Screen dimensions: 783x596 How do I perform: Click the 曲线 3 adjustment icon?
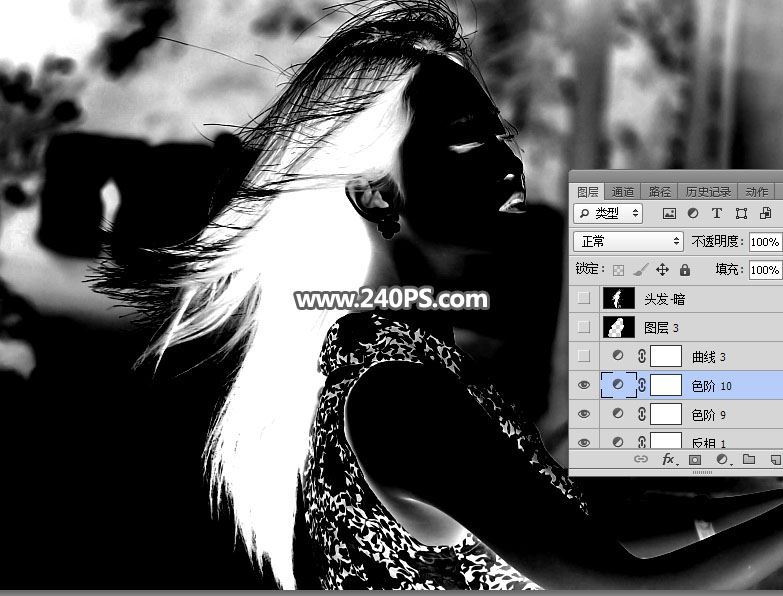618,355
